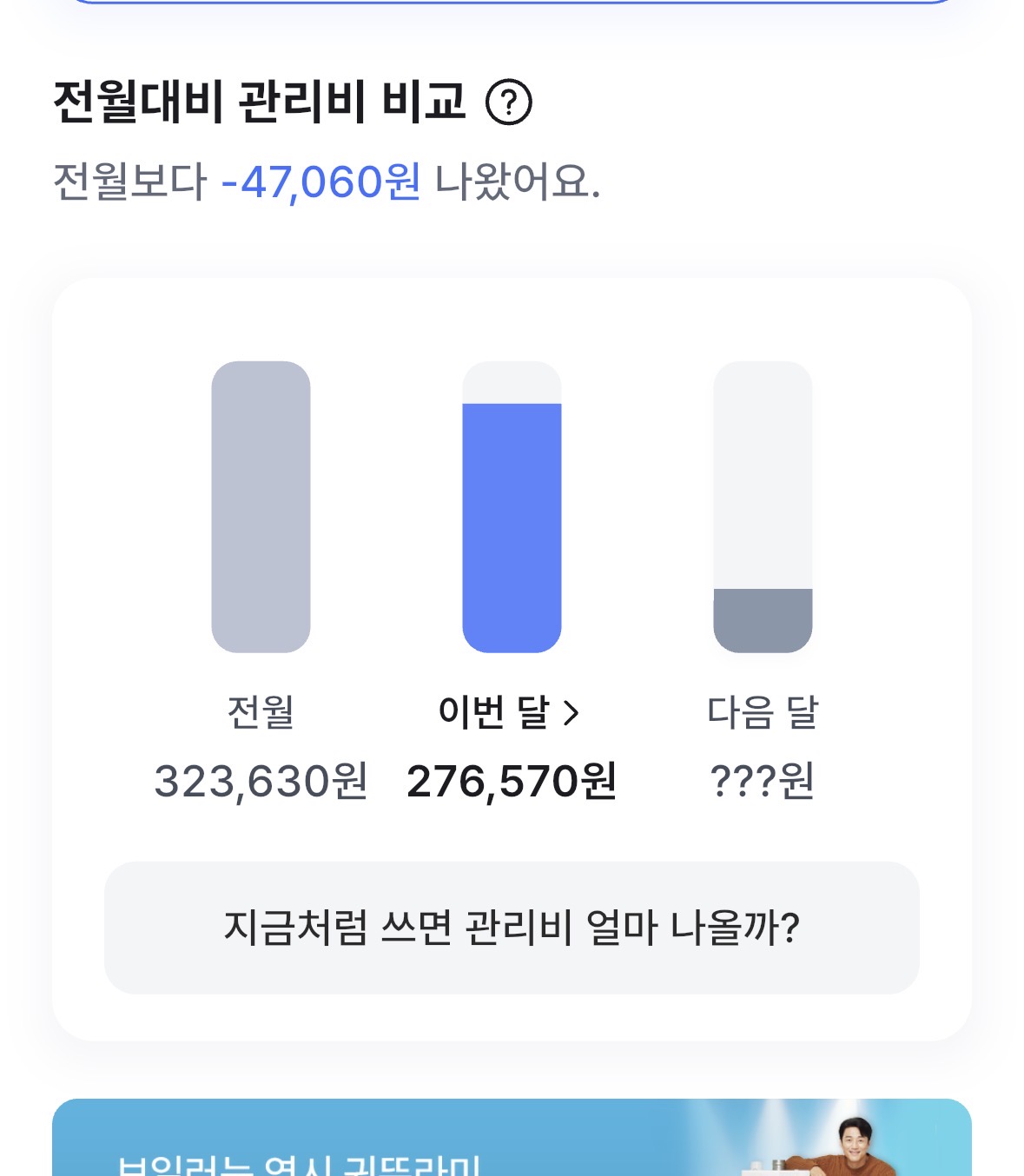This screenshot has width=1024, height=1176.
Task: Click the dark gray filled part of the 다음 달 bar
Action: point(763,619)
